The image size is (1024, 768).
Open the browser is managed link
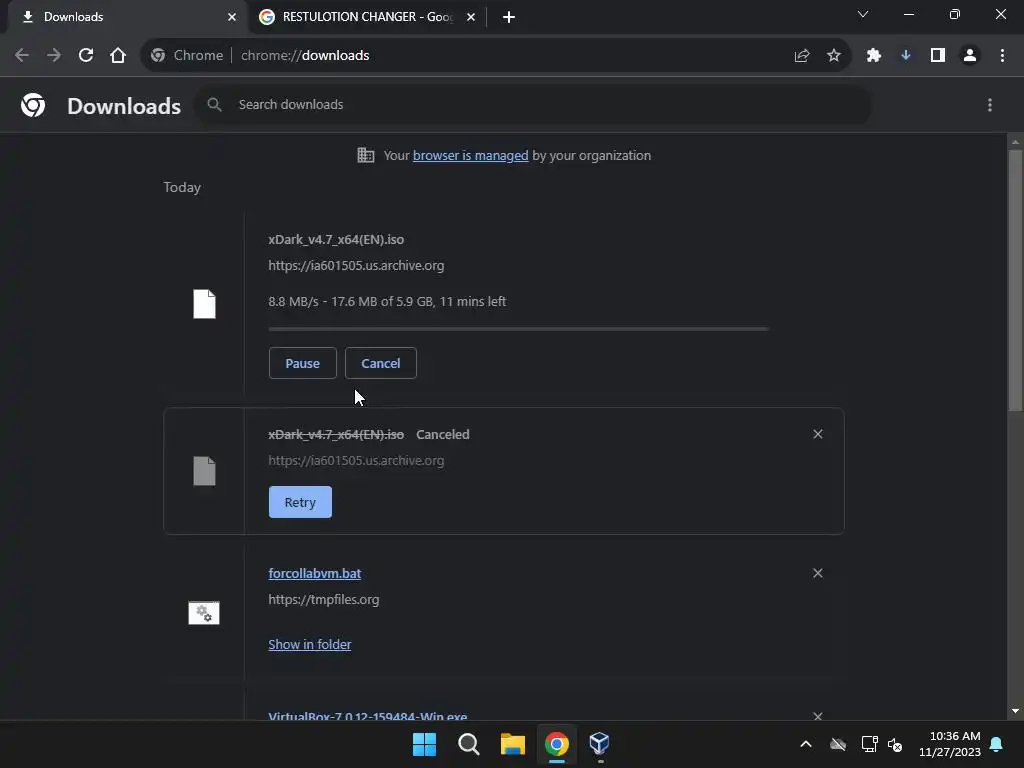[470, 155]
